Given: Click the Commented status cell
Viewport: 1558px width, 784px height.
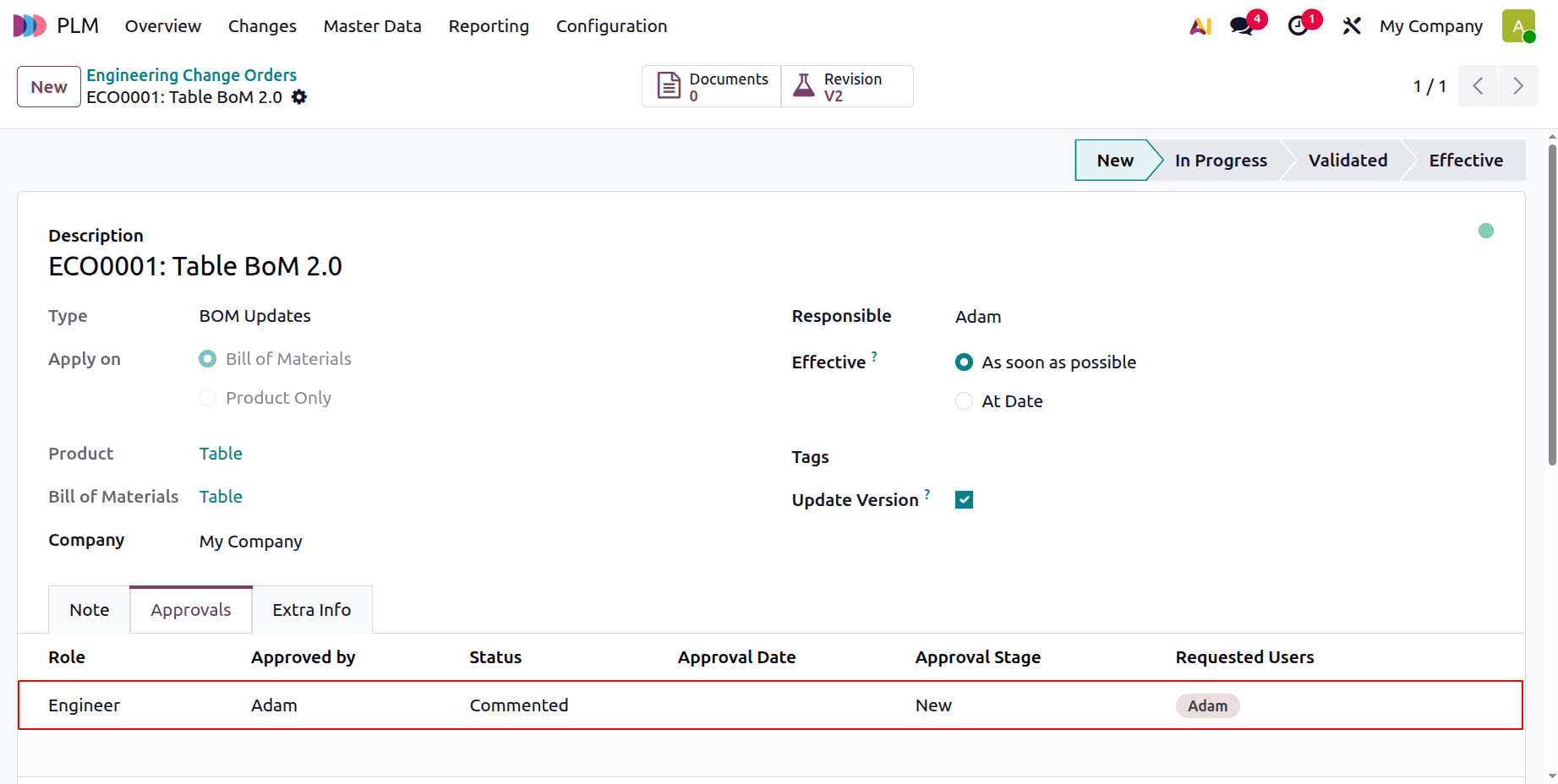Looking at the screenshot, I should click(x=519, y=705).
